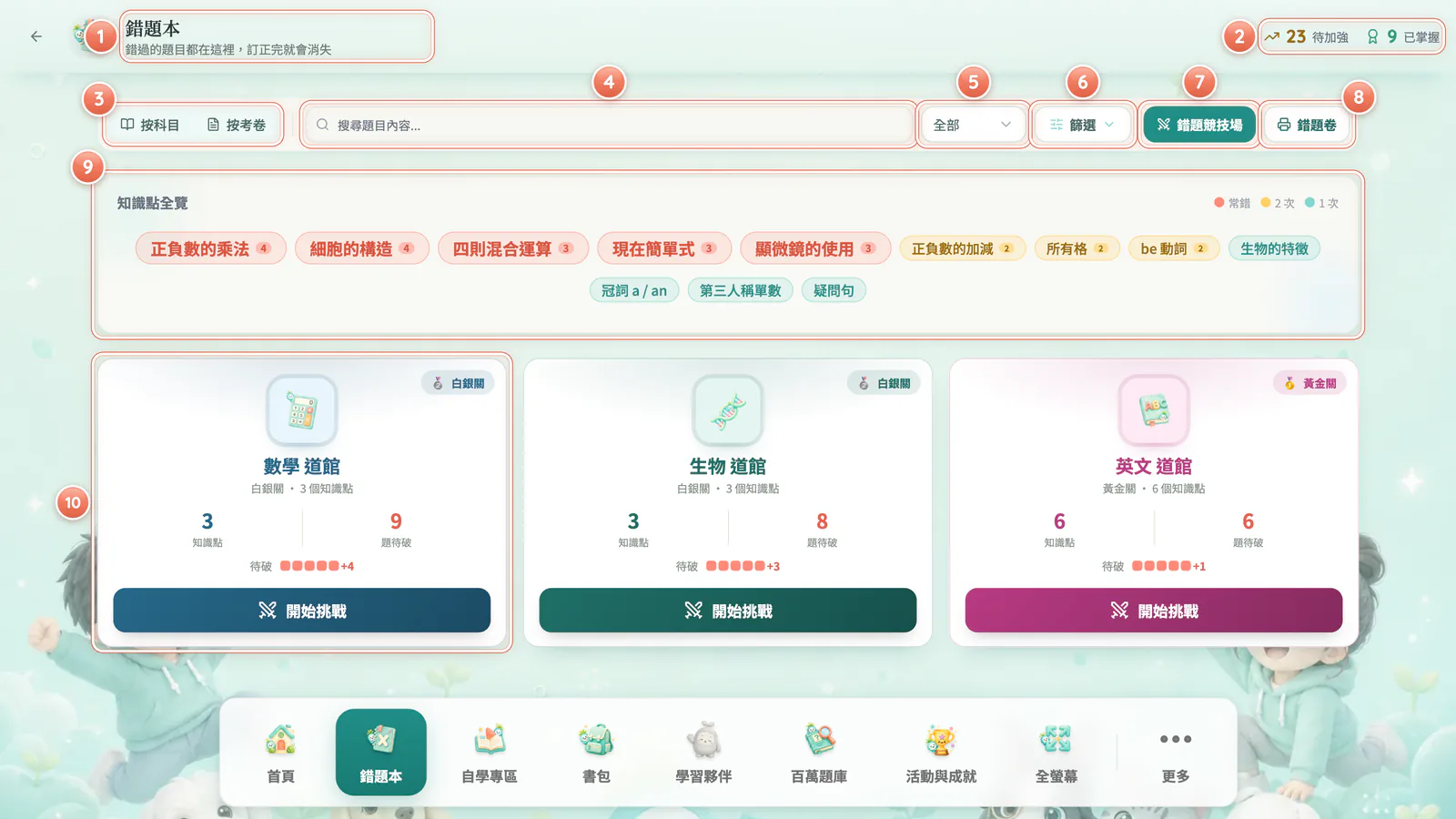The height and width of the screenshot is (819, 1456).
Task: Select 疑問句 knowledge tag
Action: point(834,290)
